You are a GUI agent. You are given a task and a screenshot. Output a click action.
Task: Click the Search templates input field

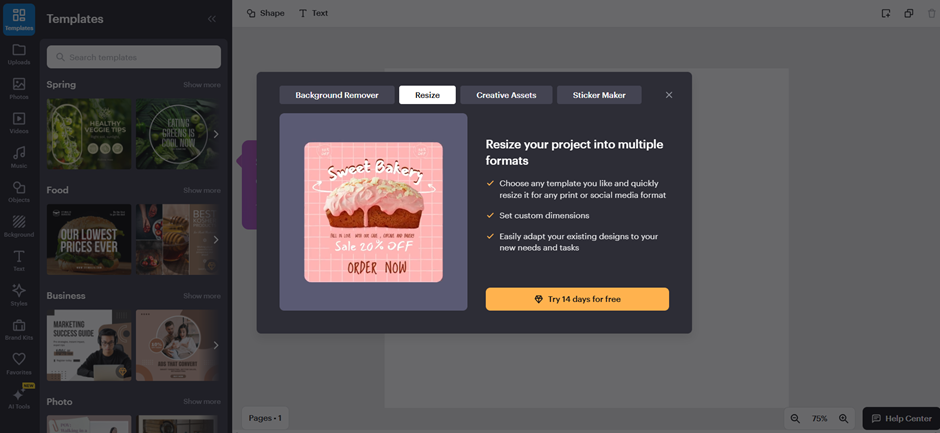[134, 57]
